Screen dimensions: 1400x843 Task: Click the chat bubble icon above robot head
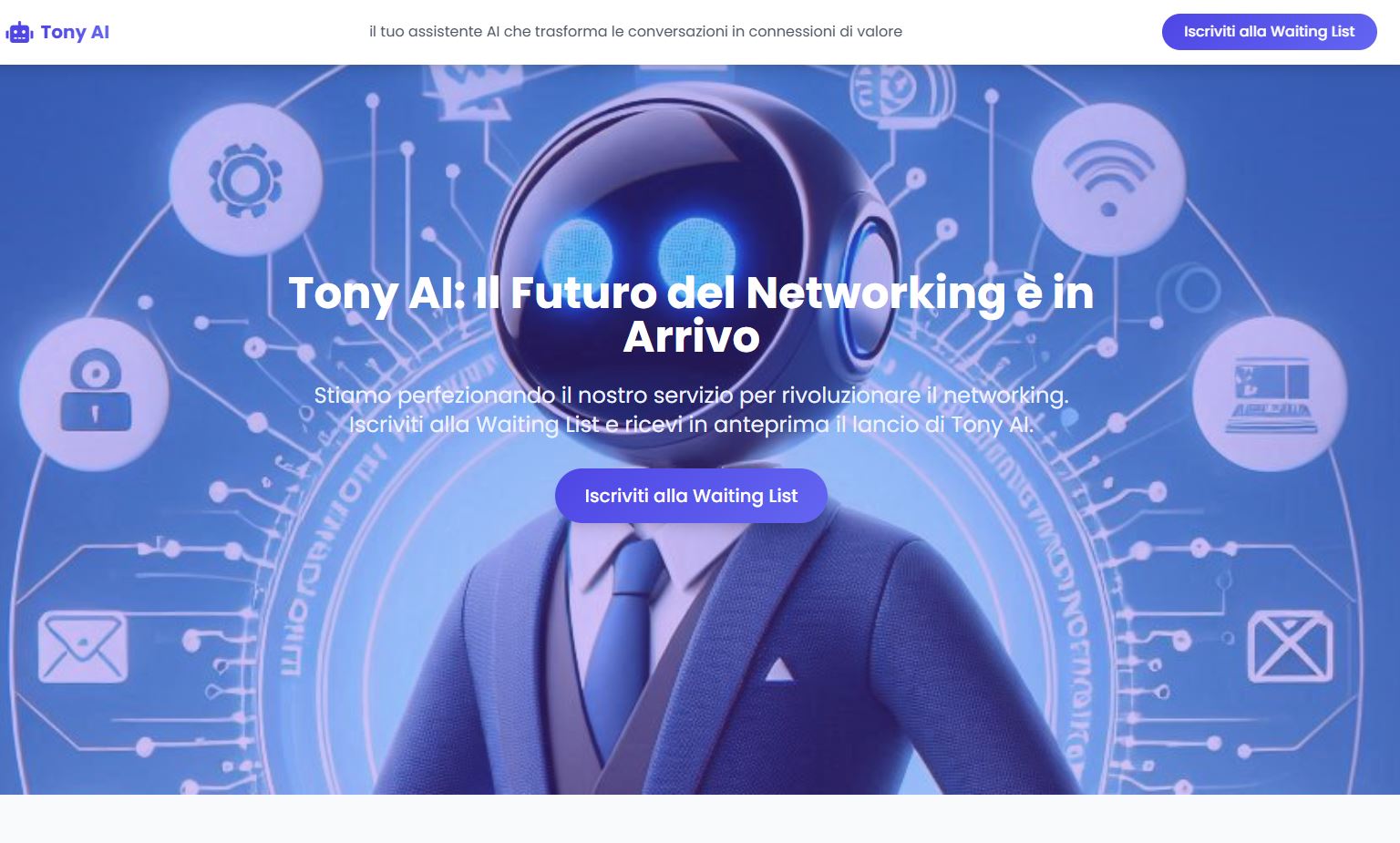coord(903,93)
